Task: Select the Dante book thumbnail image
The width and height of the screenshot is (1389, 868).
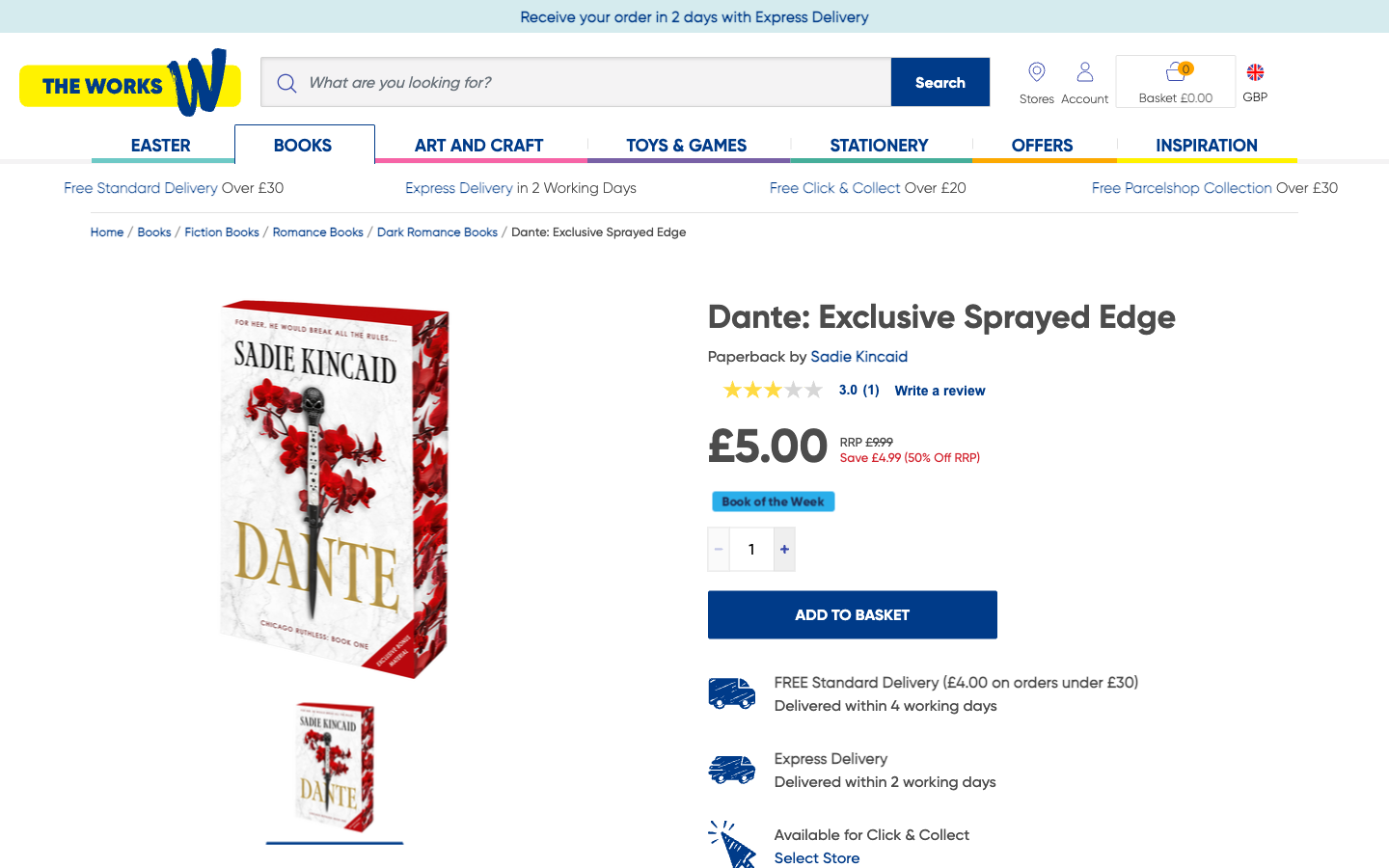Action: coord(335,768)
